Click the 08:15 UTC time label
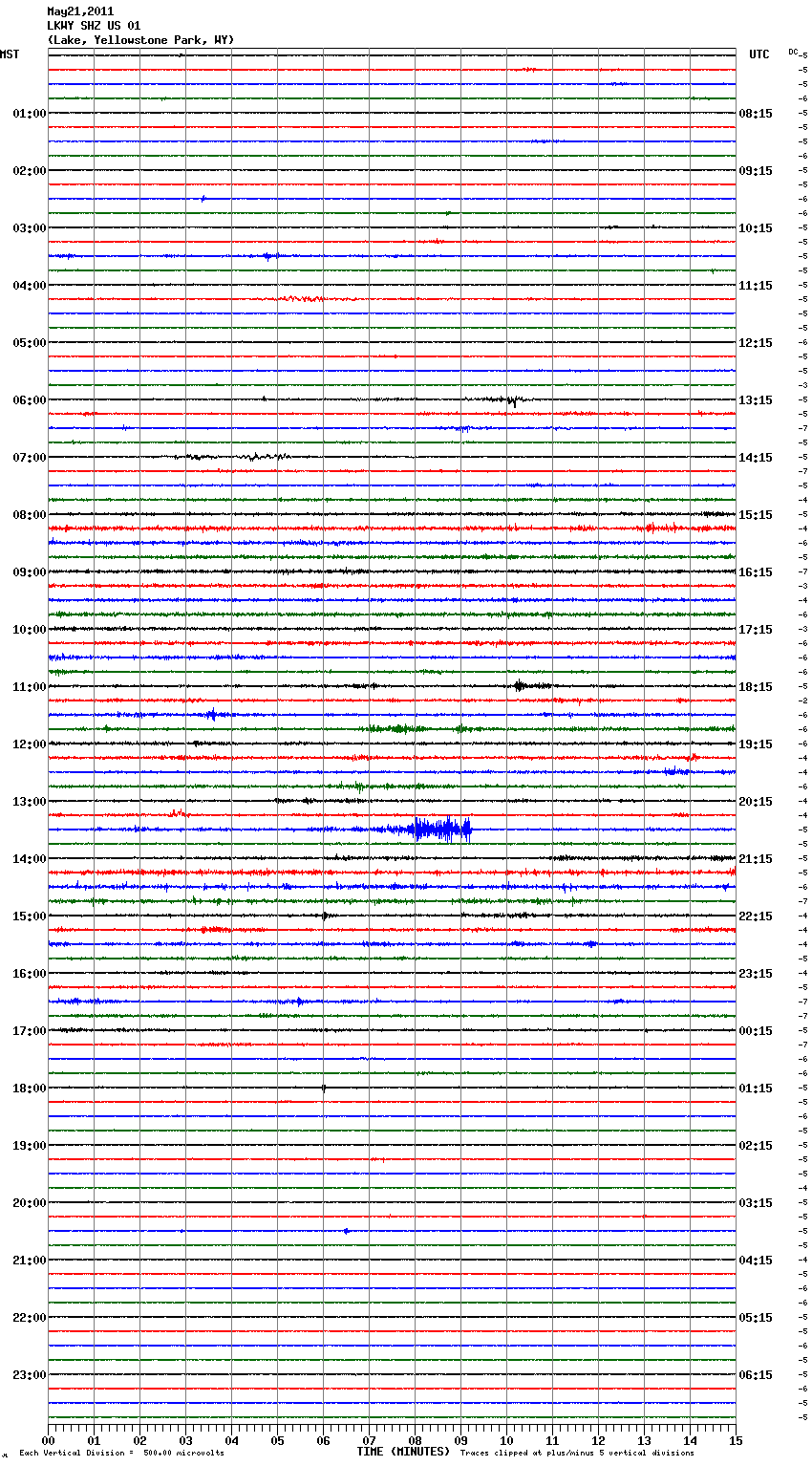The width and height of the screenshot is (812, 1466). coord(756,114)
